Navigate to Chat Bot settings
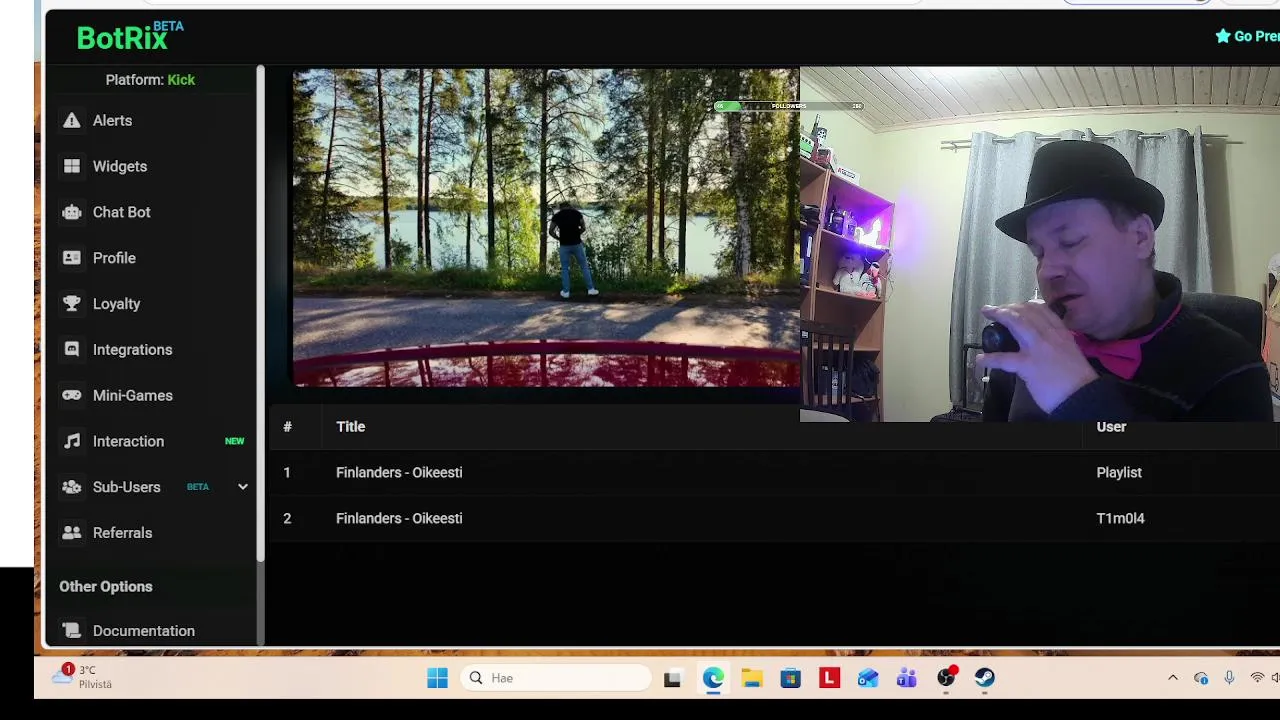The width and height of the screenshot is (1280, 720). [x=122, y=212]
